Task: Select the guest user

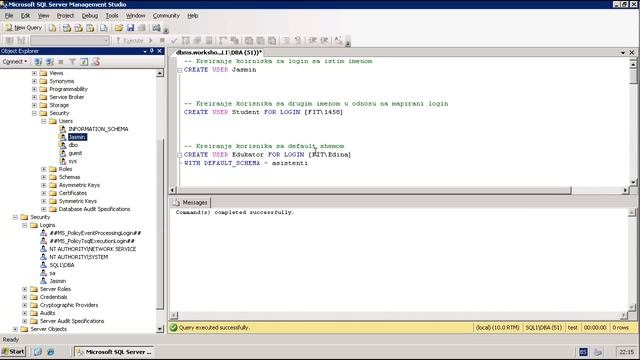Action: coord(75,153)
